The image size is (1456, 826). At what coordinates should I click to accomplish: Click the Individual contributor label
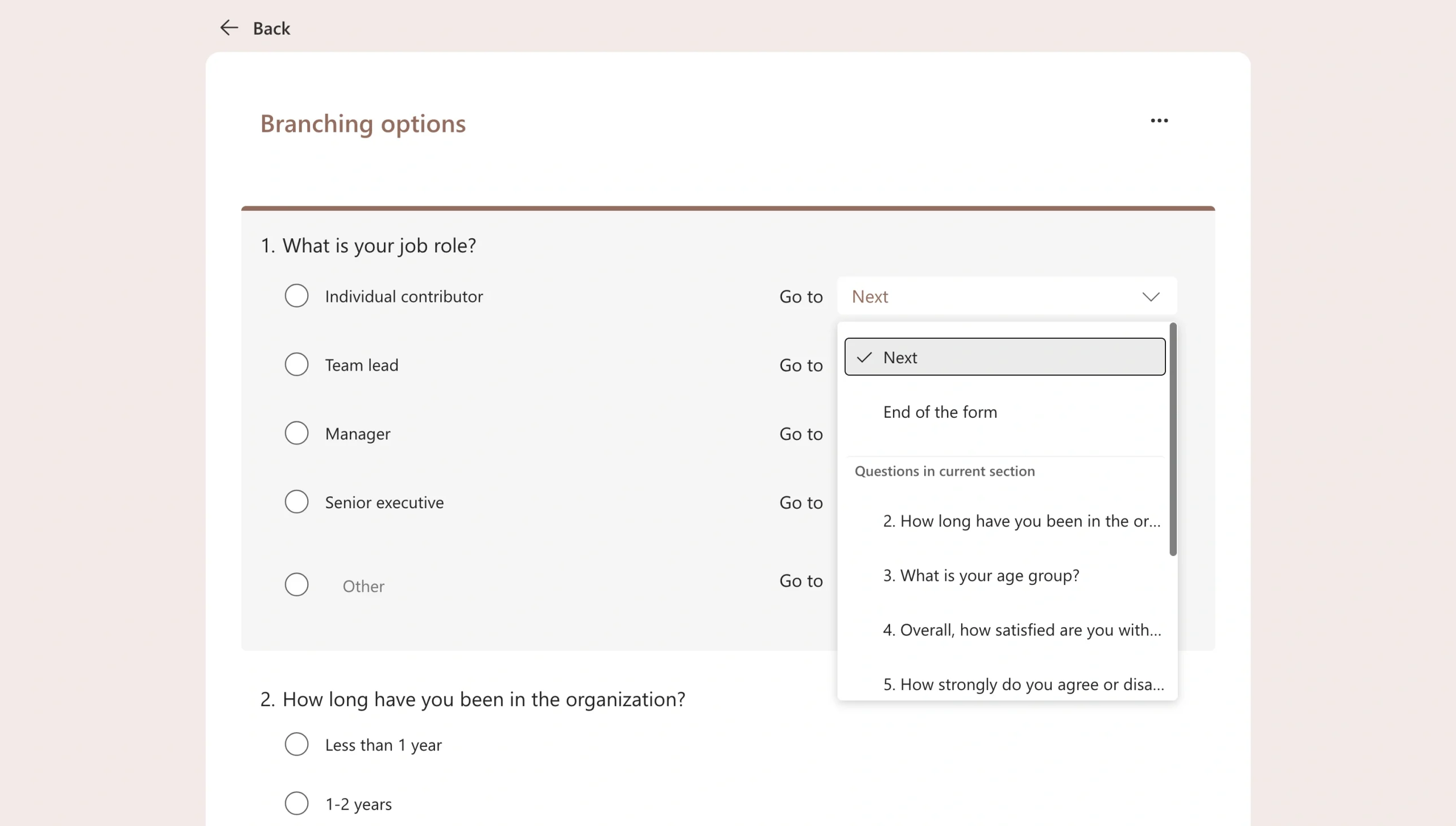404,297
